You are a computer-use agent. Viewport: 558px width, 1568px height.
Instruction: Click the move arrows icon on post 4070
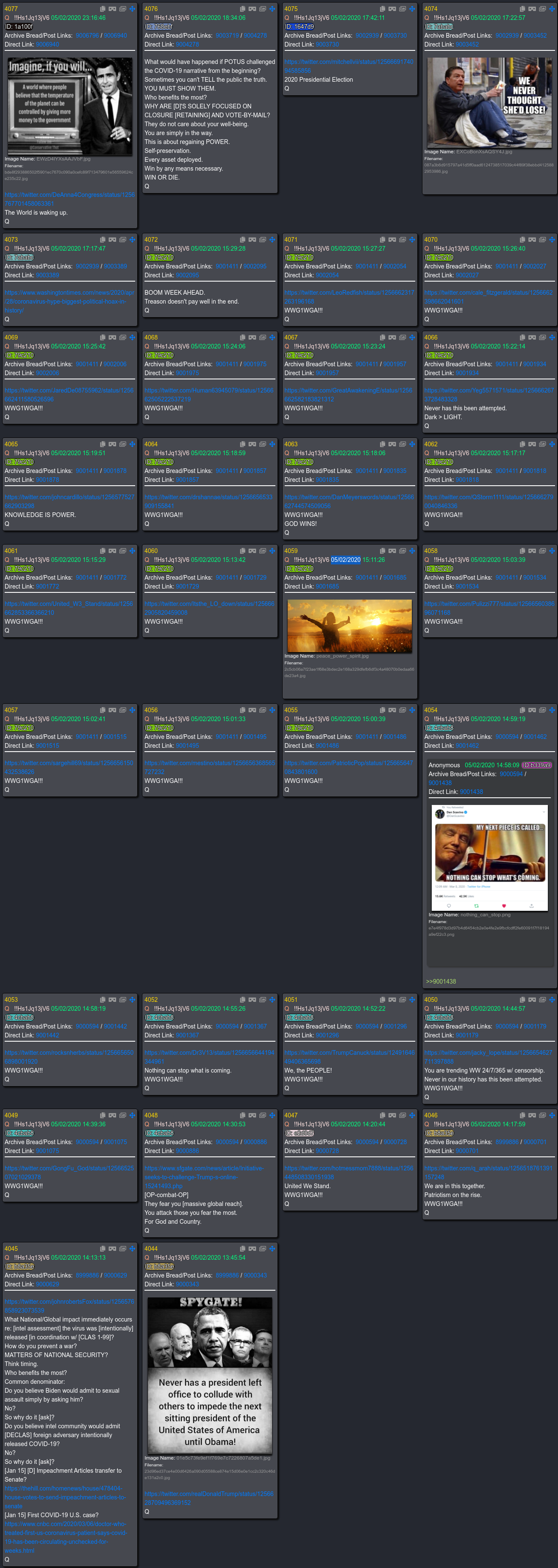point(552,240)
